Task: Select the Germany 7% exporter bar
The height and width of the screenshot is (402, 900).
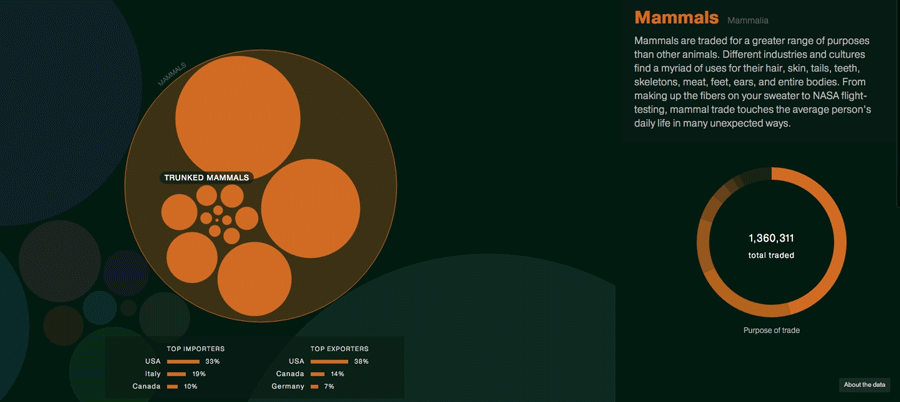Action: pos(314,386)
